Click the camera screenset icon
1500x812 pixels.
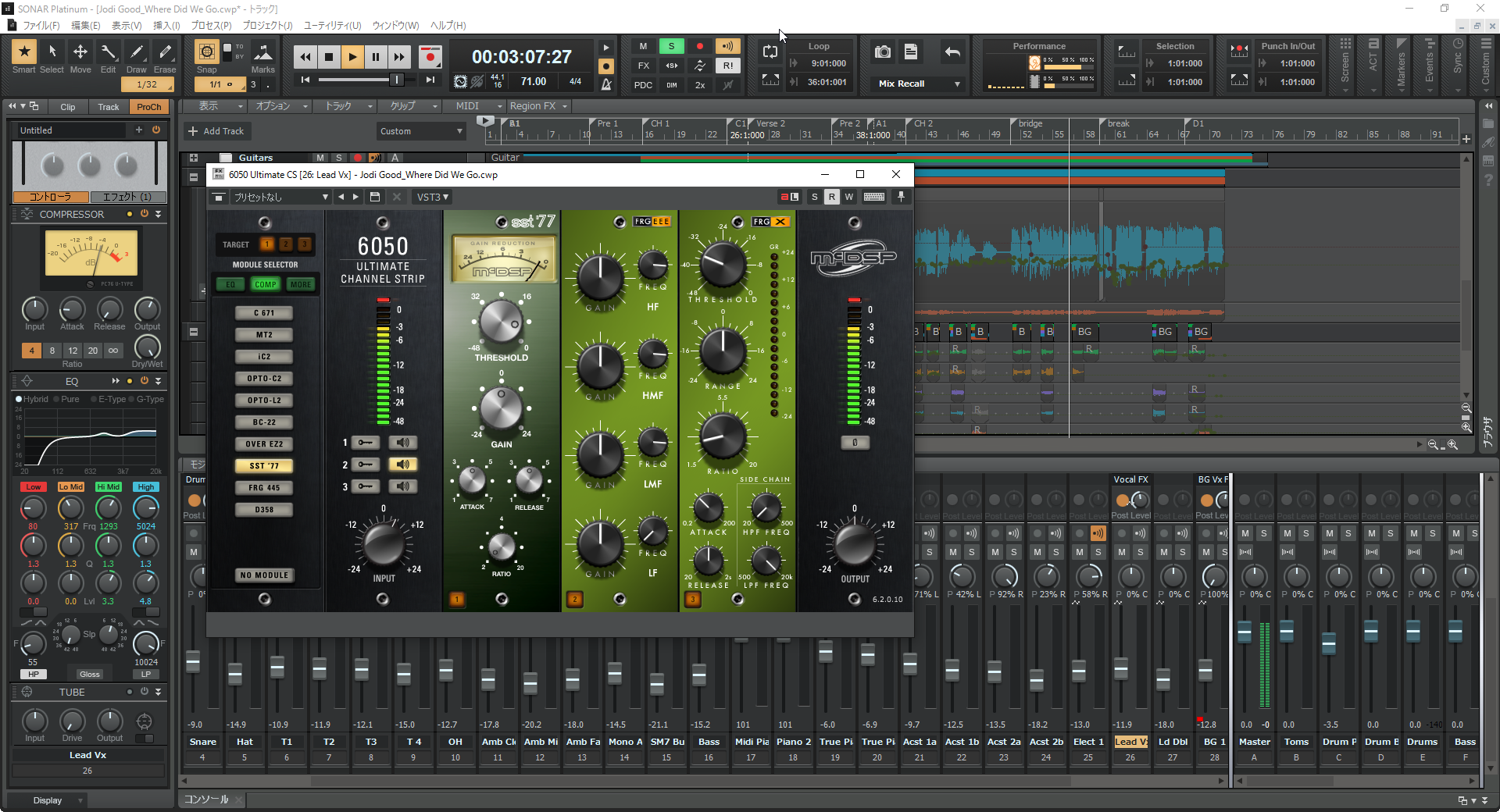[x=882, y=52]
